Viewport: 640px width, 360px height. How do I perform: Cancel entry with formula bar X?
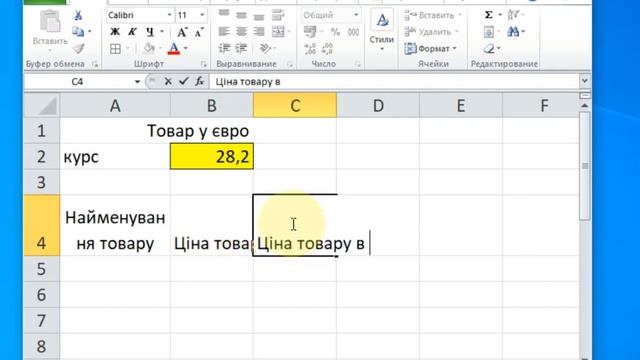tap(168, 82)
